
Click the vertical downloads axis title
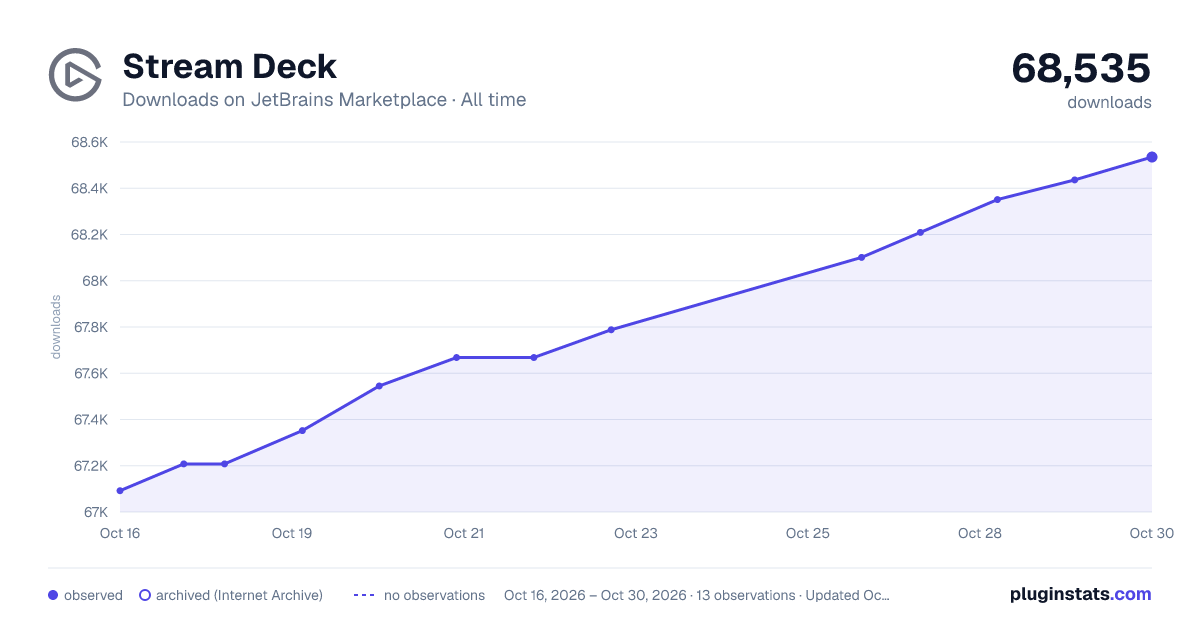(56, 327)
